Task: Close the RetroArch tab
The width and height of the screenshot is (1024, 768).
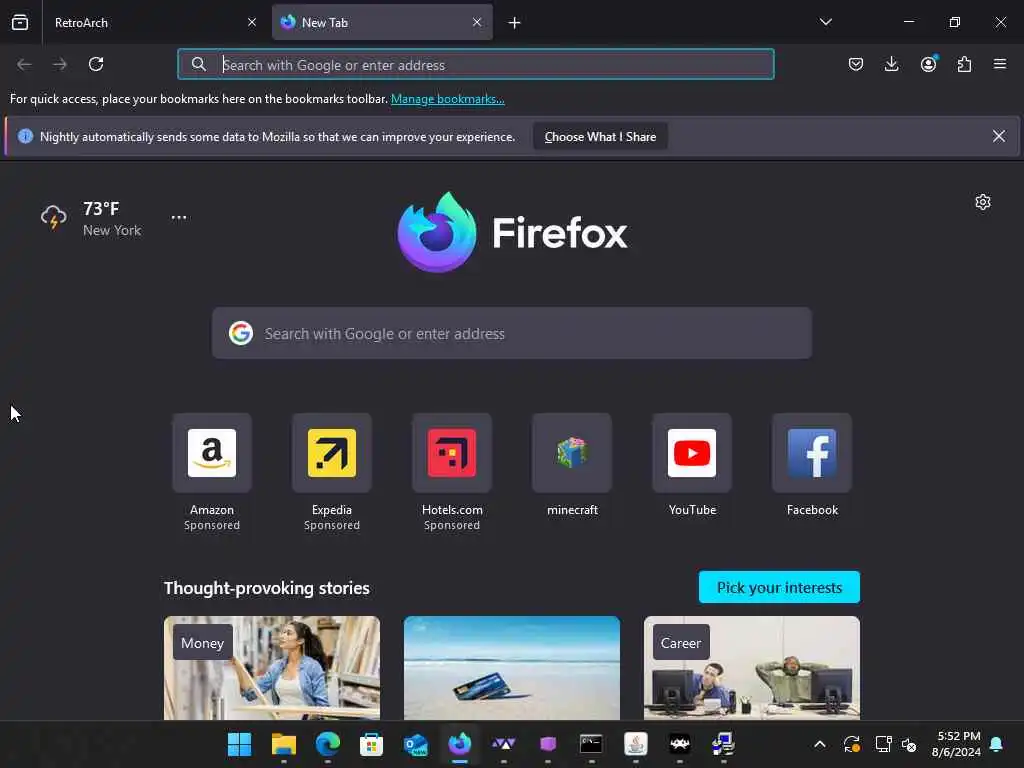Action: (252, 23)
